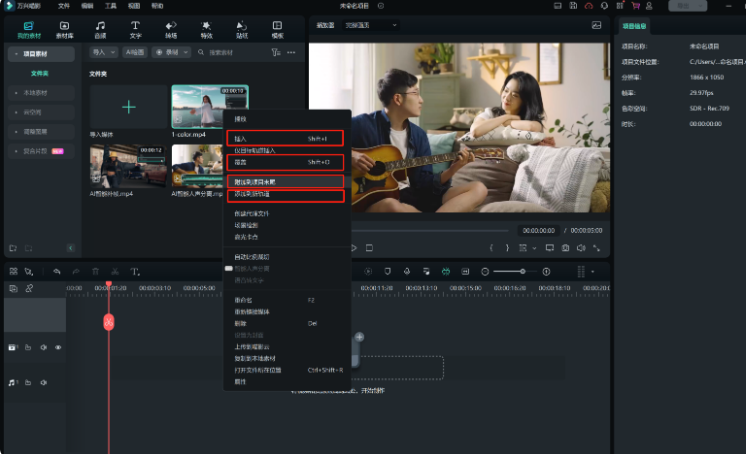Viewport: 746px width, 454px height.
Task: Click the AI绘图 button
Action: point(135,52)
